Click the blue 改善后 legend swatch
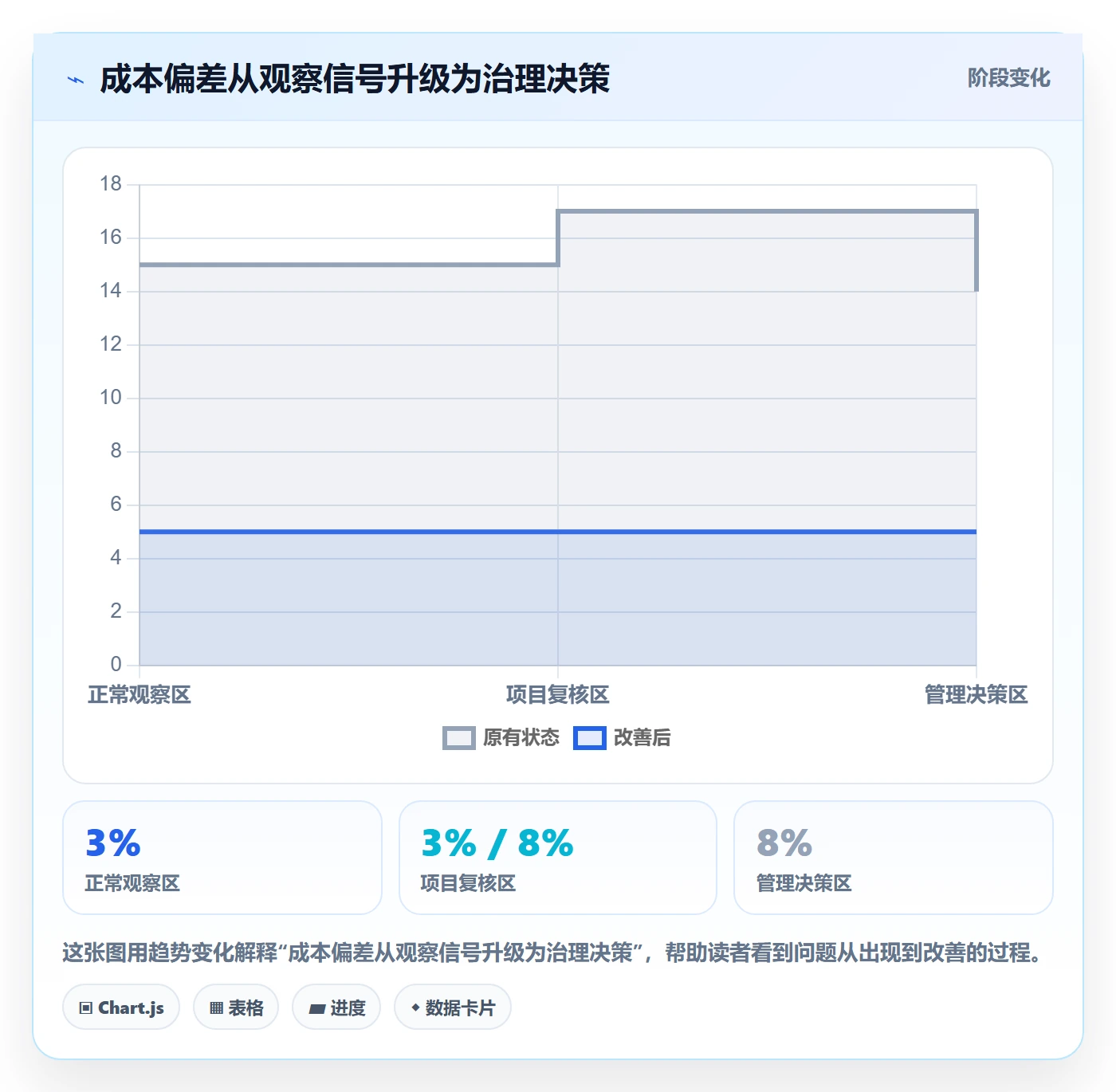 (590, 738)
